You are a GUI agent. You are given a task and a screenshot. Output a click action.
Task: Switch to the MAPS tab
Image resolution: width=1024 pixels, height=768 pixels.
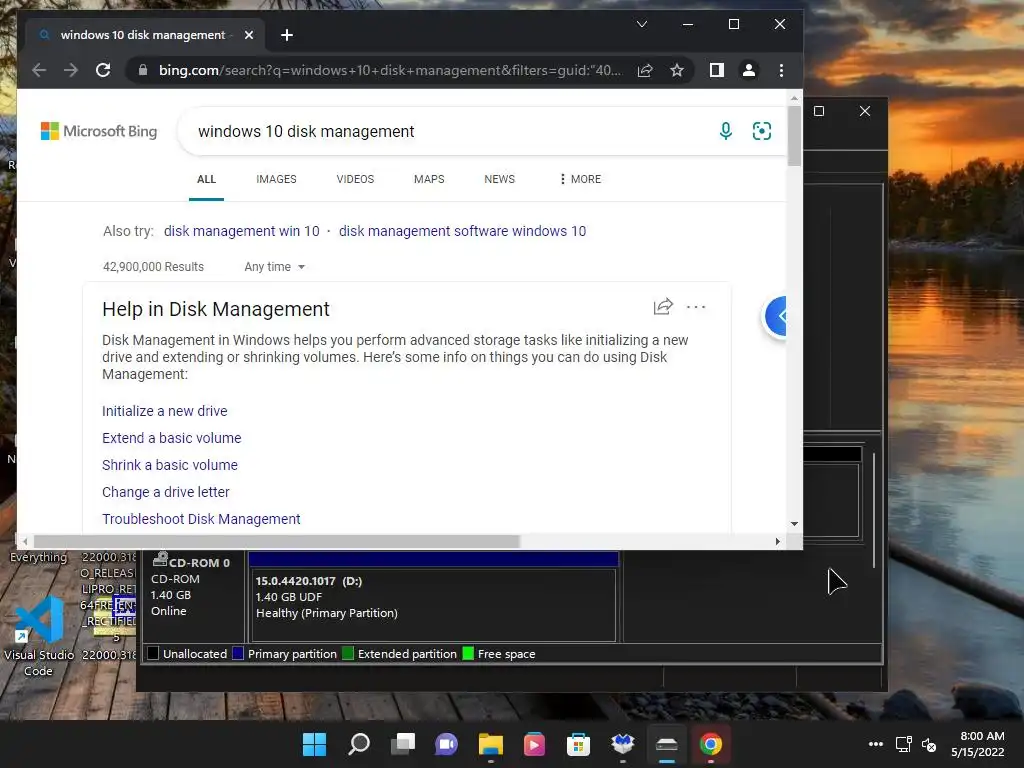tap(429, 179)
